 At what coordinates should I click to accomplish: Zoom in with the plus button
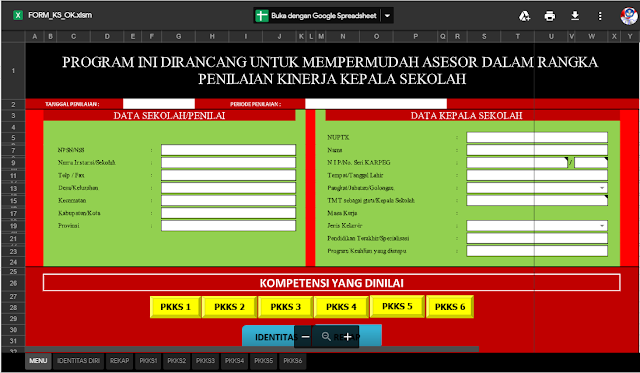click(347, 337)
